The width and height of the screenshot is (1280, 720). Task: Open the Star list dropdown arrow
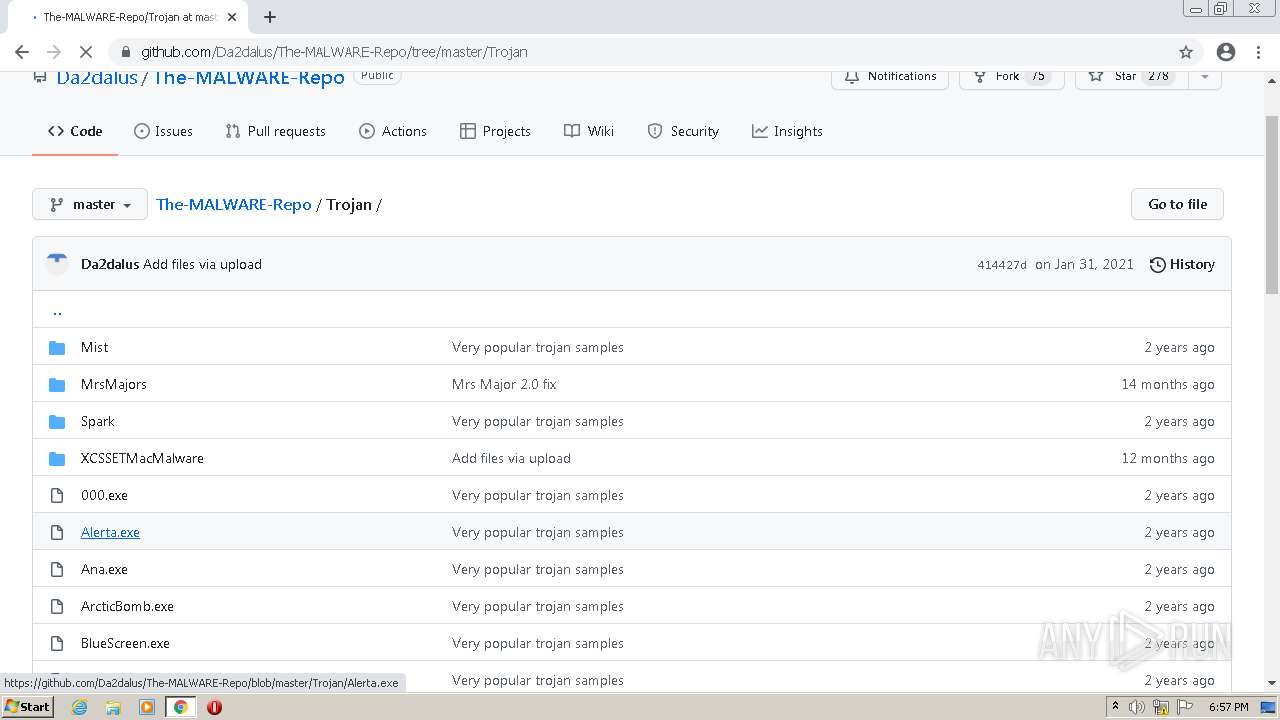tap(1204, 77)
